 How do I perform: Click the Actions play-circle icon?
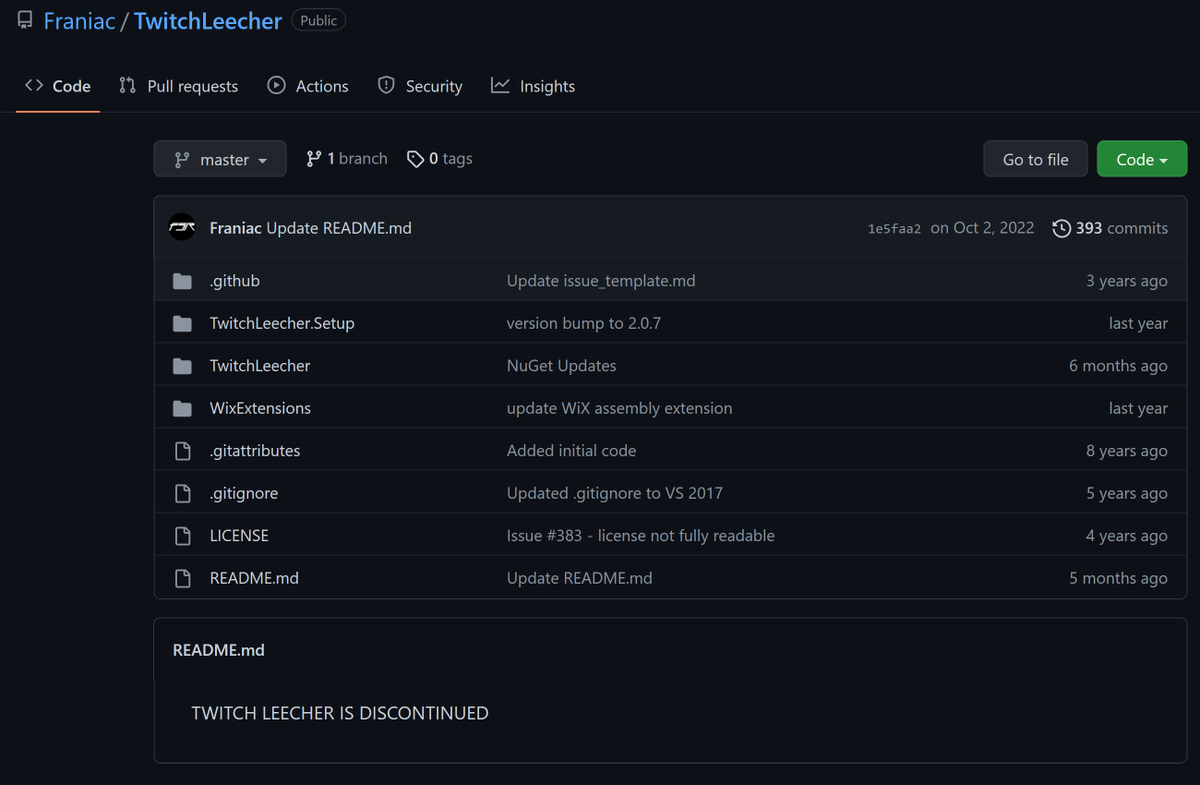[x=277, y=86]
